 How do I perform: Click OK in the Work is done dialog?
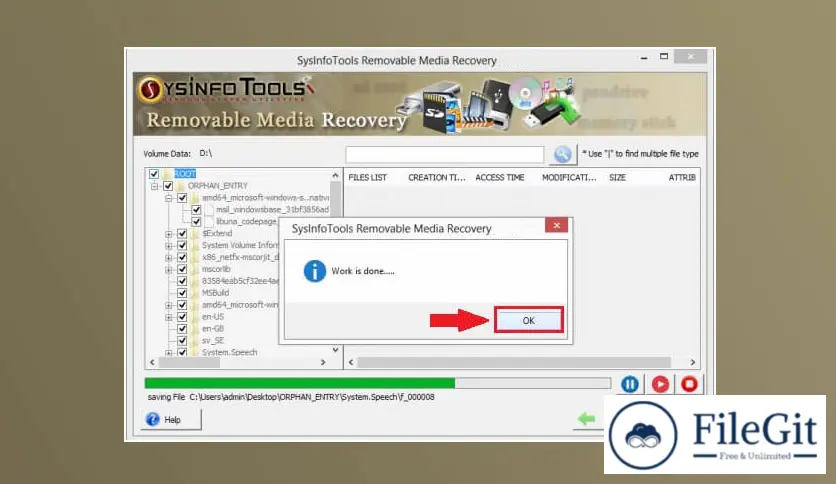point(528,320)
